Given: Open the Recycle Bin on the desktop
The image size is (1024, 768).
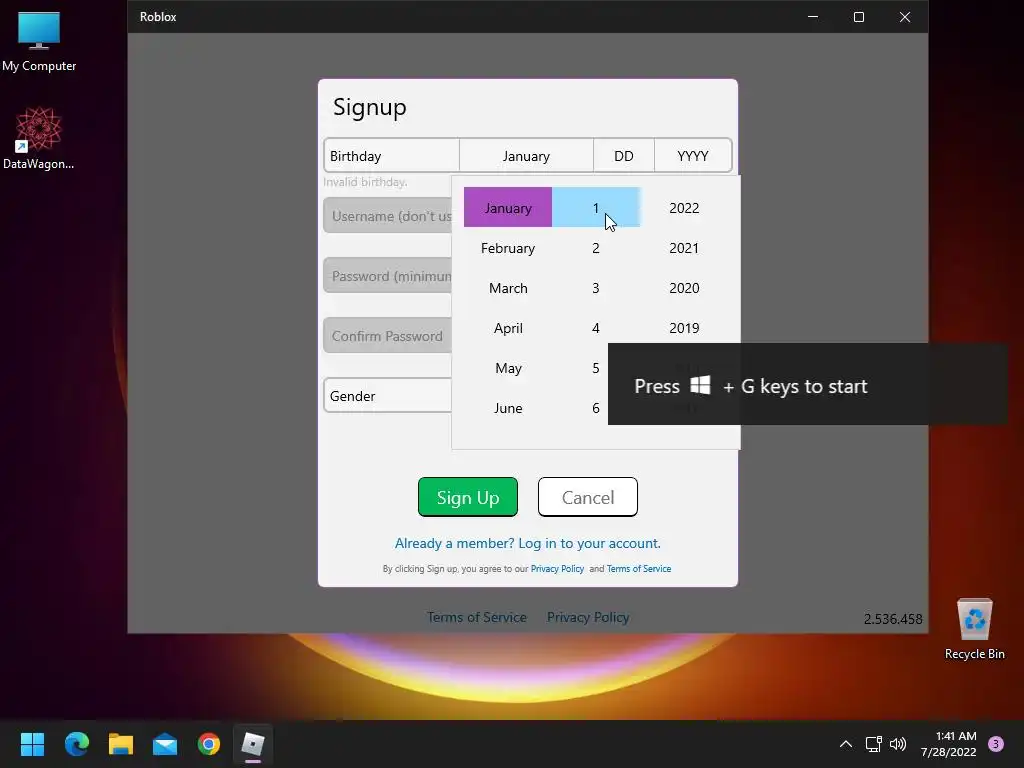Looking at the screenshot, I should (974, 629).
